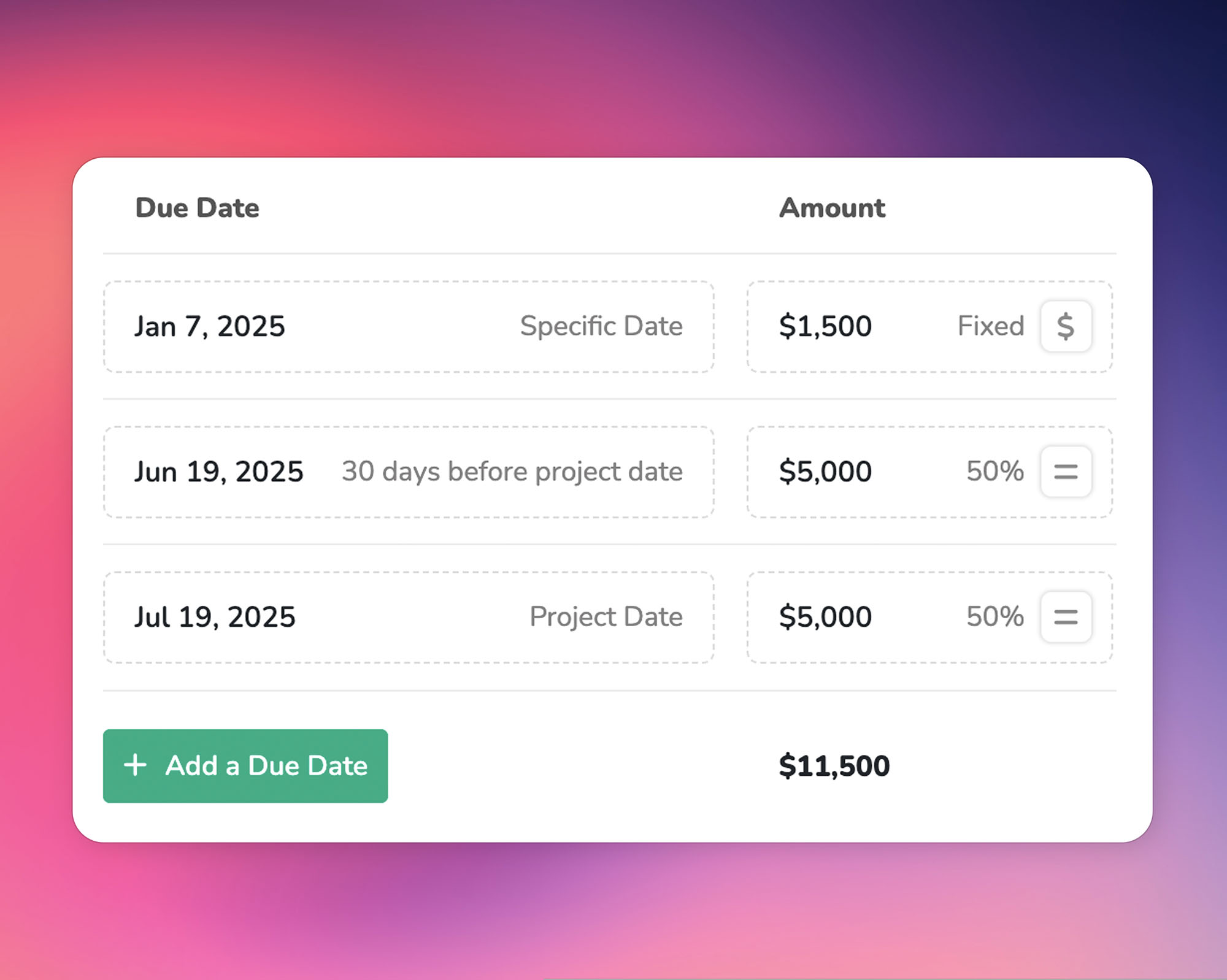Edit the $1,500 amount field
This screenshot has height=980, width=1227.
pos(825,326)
